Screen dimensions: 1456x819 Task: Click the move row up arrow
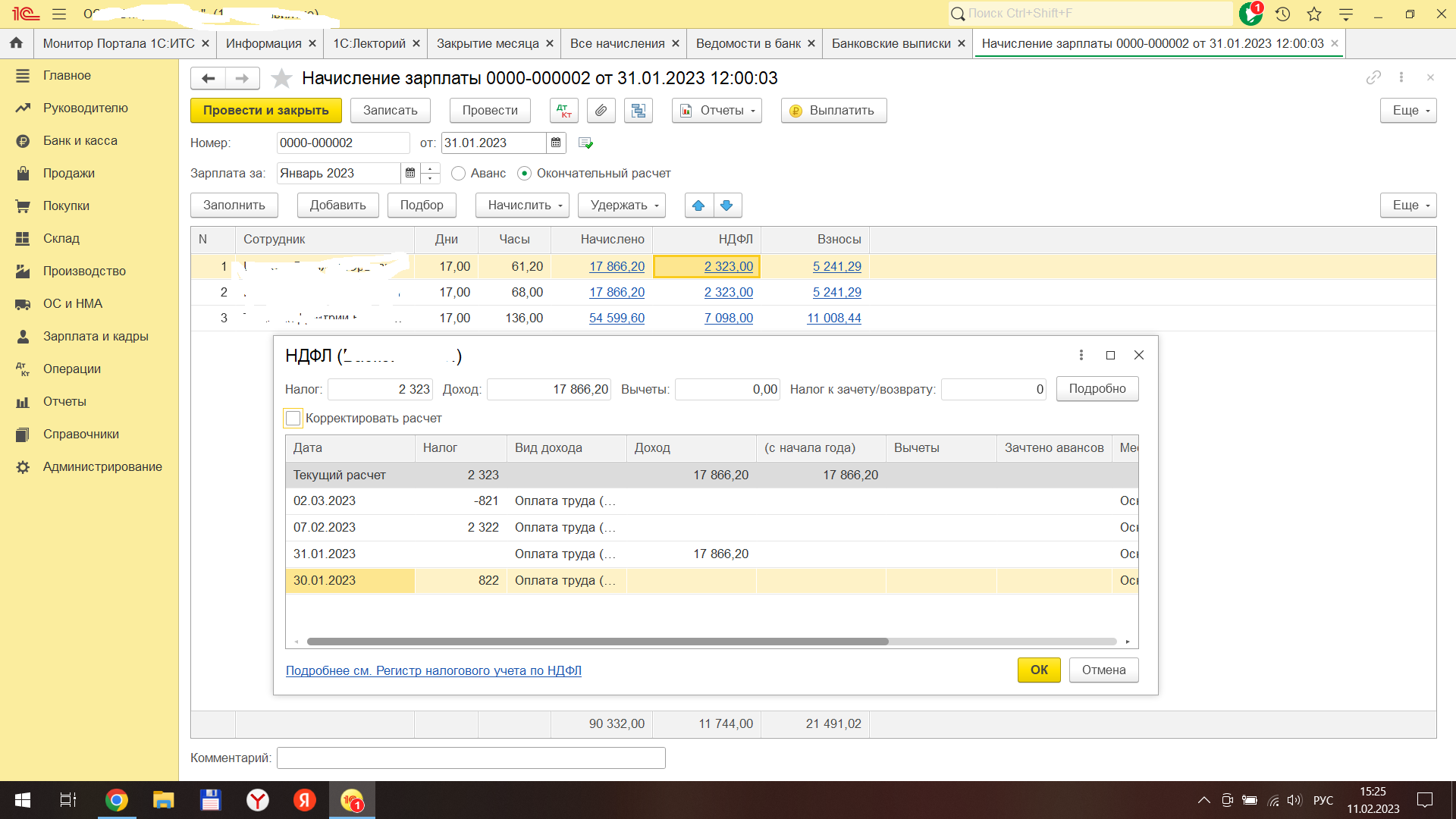point(698,206)
